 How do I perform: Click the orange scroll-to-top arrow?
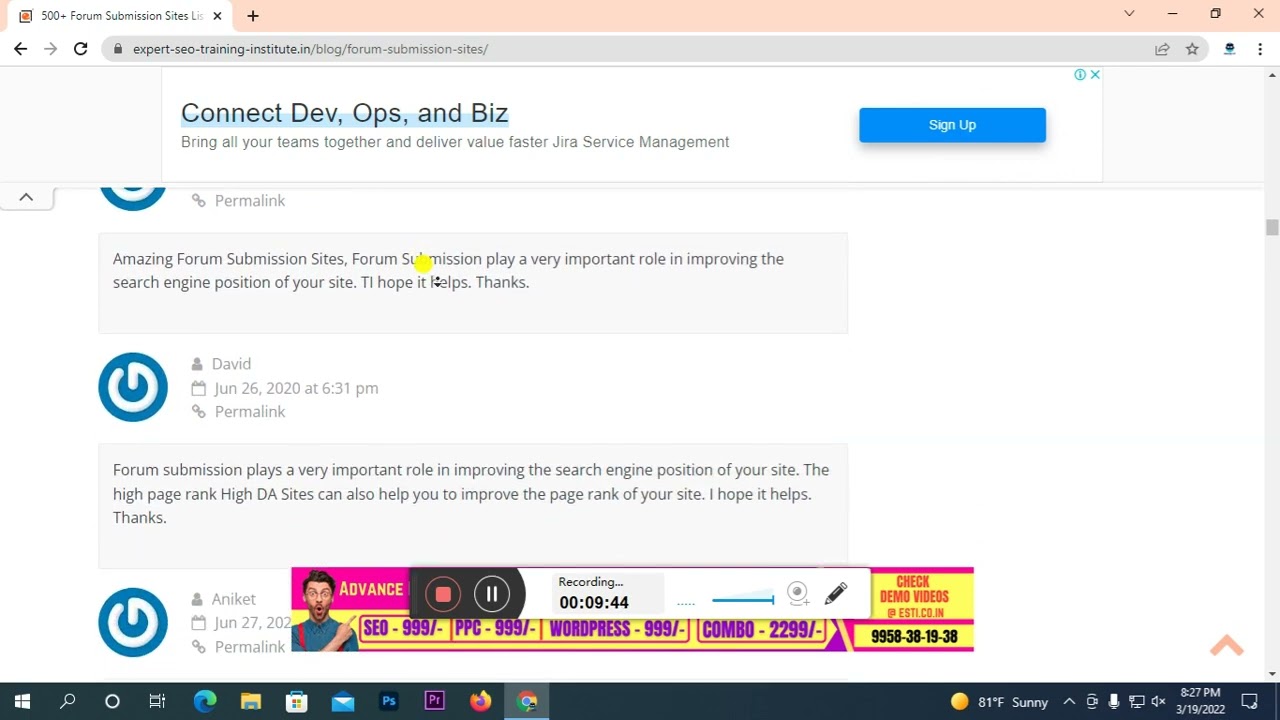pyautogui.click(x=1226, y=646)
